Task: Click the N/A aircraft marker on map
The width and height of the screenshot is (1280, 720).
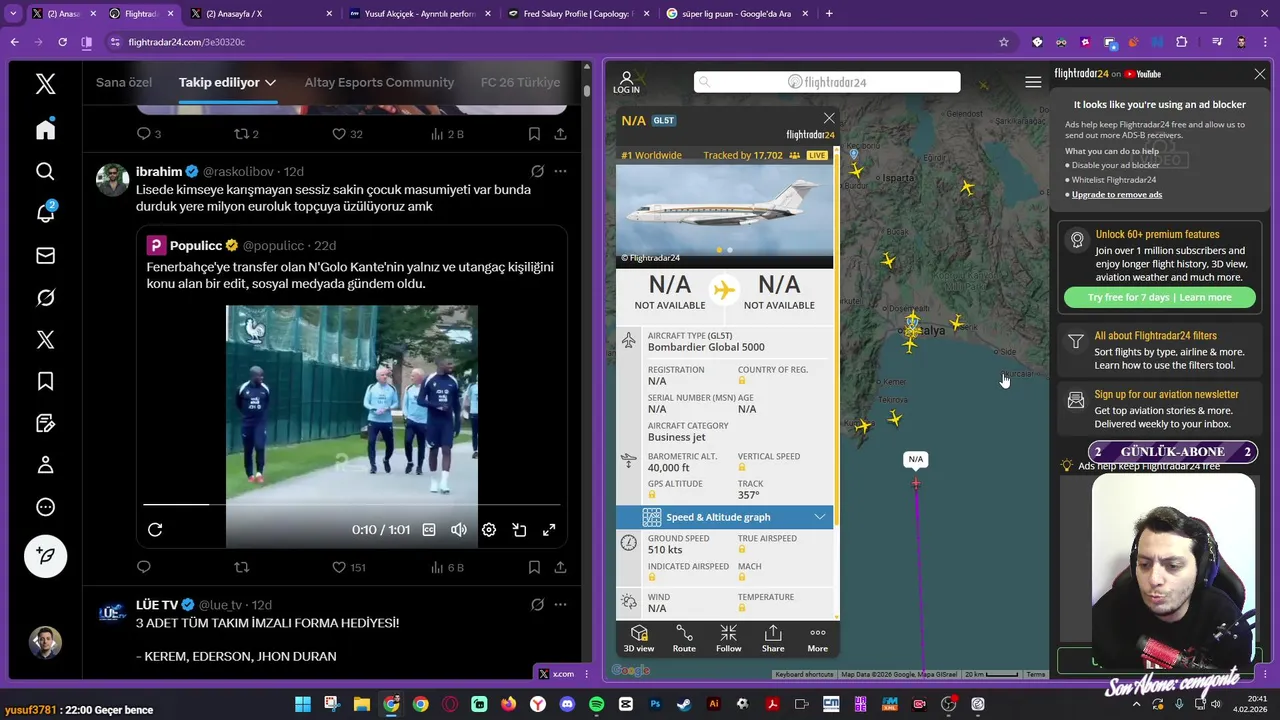Action: 916,484
